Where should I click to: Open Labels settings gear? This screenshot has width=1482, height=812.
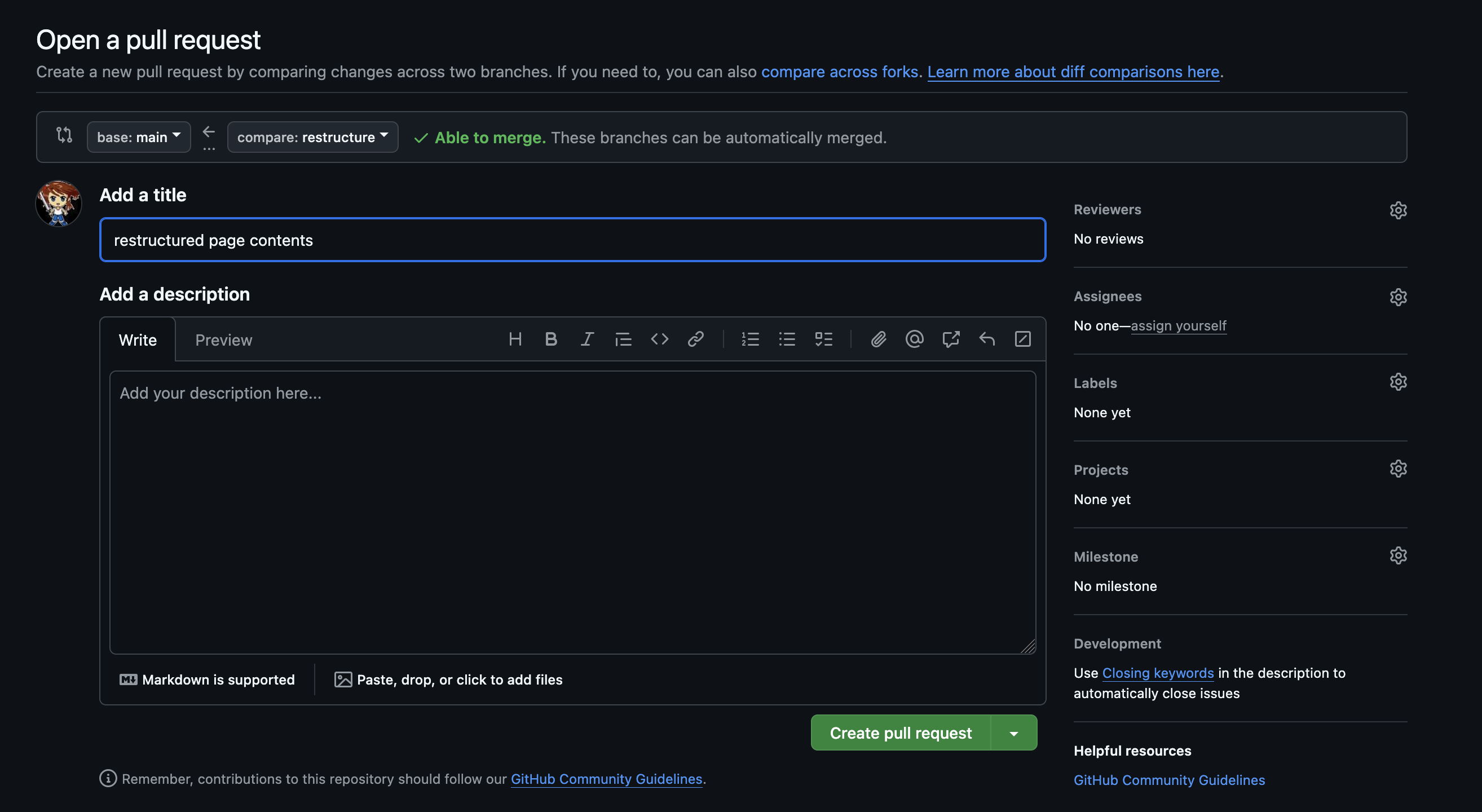click(1398, 382)
